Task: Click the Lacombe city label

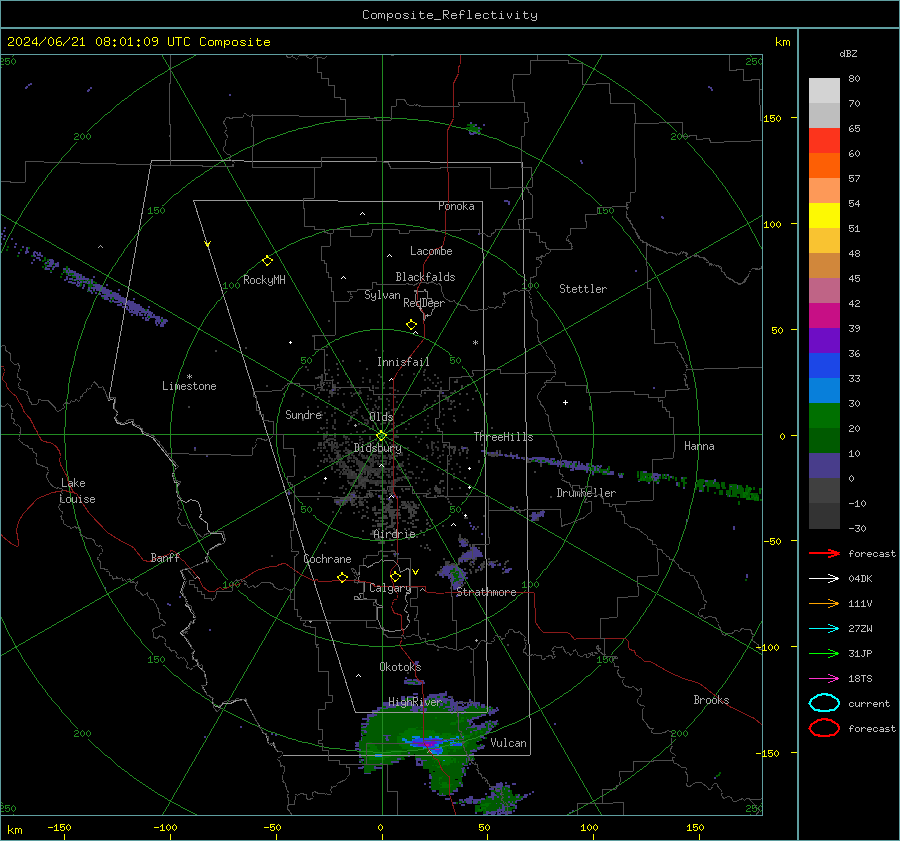Action: coord(431,251)
